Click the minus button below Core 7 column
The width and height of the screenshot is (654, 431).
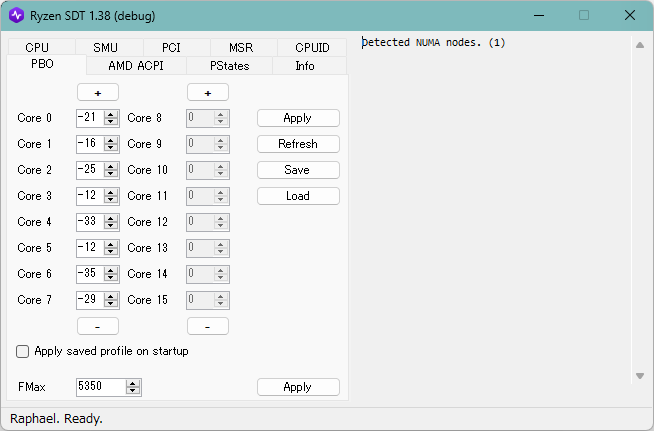pyautogui.click(x=98, y=326)
